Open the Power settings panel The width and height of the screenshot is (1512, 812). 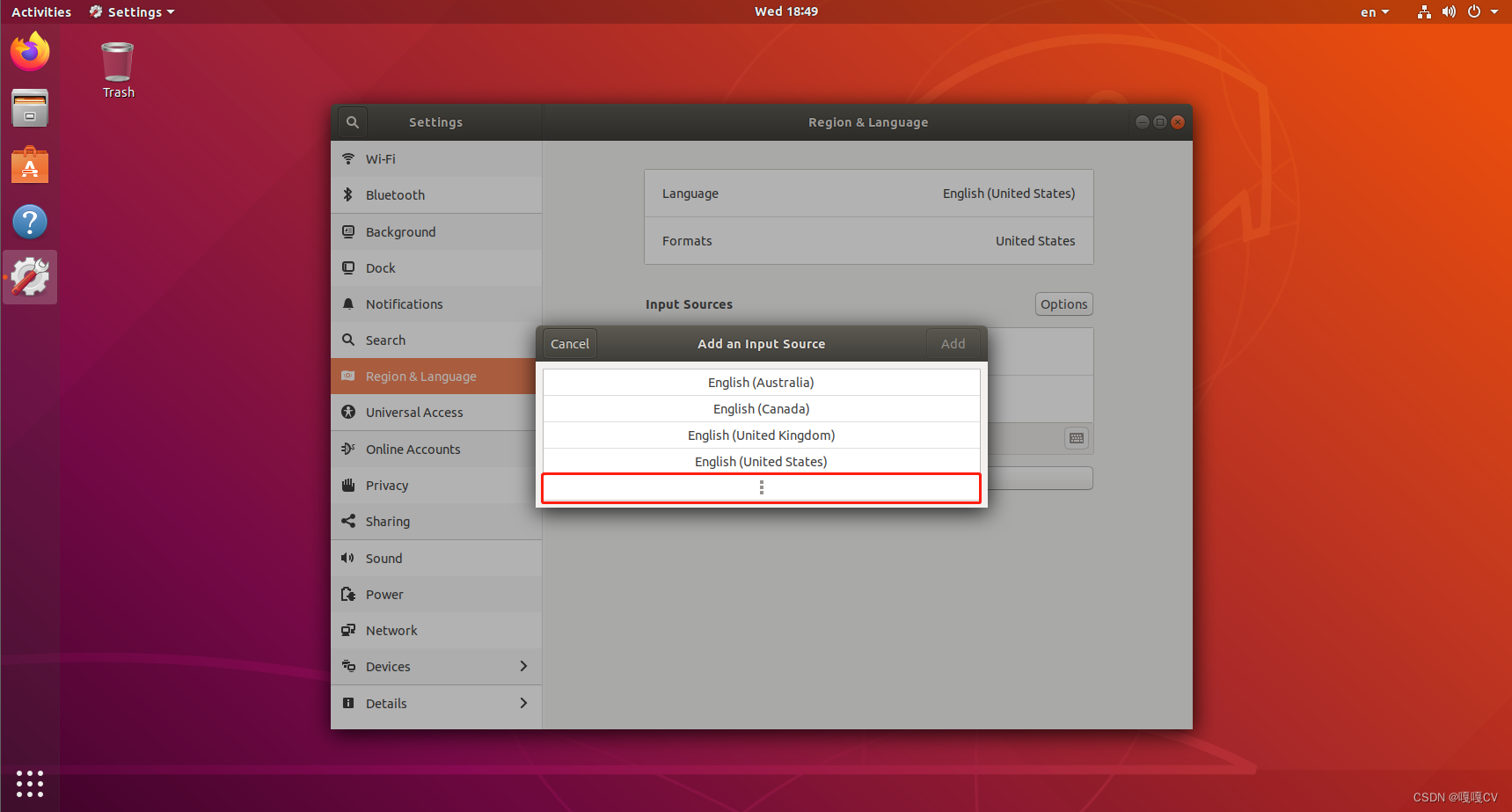point(436,594)
